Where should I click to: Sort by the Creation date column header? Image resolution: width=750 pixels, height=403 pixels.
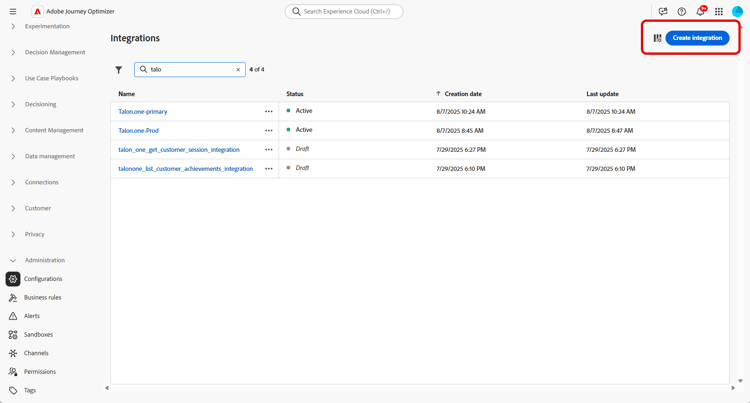463,94
